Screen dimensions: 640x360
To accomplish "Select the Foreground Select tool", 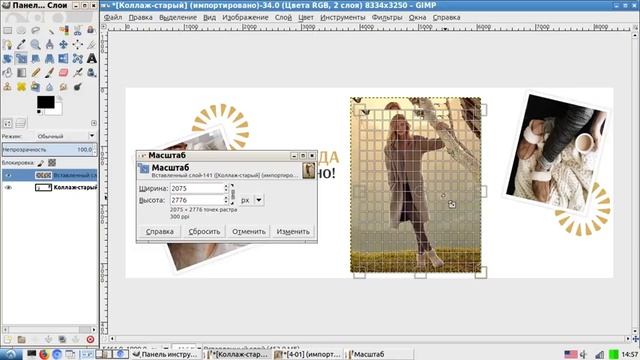I will coord(91,31).
